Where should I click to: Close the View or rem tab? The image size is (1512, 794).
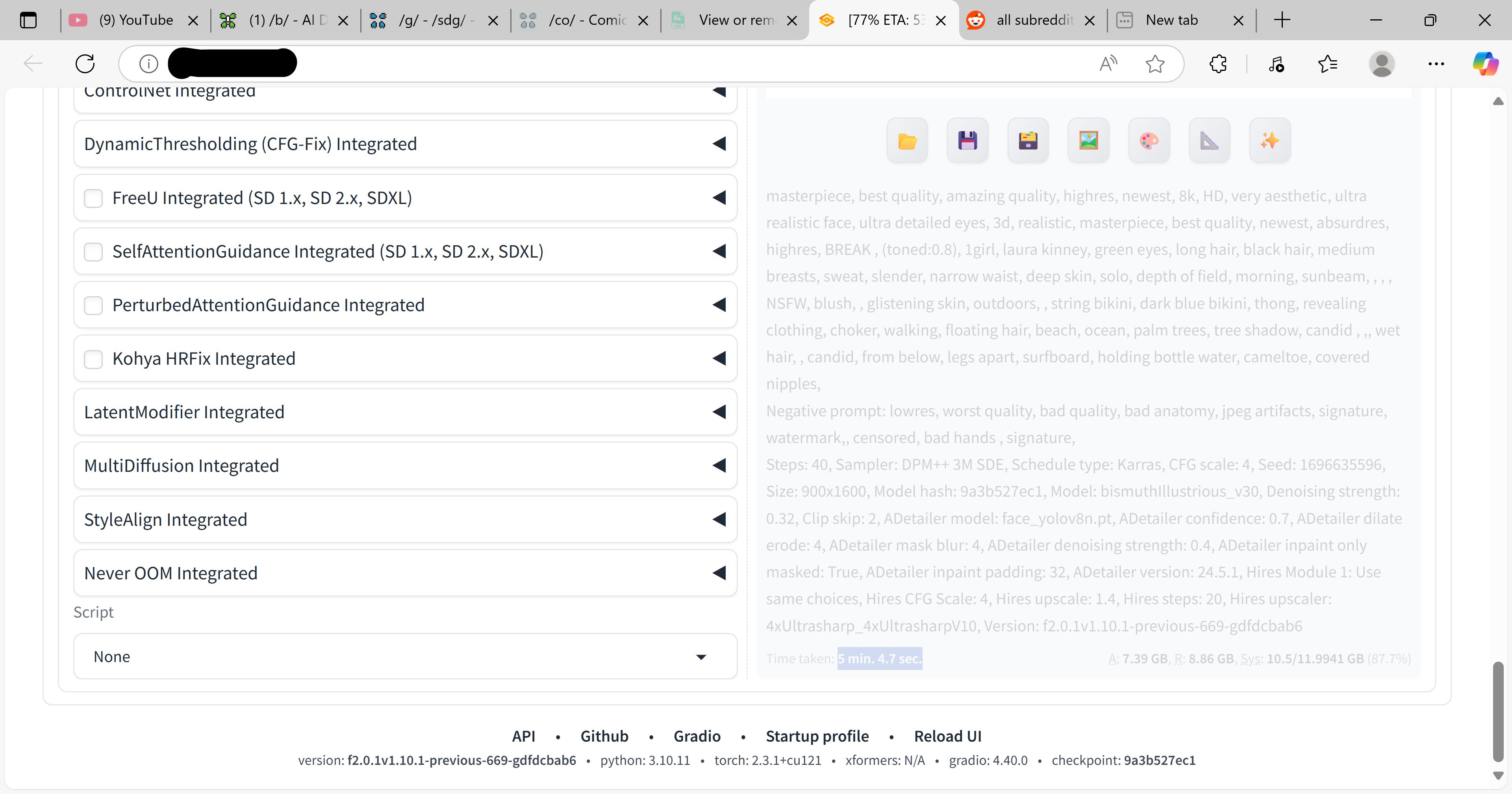click(792, 20)
